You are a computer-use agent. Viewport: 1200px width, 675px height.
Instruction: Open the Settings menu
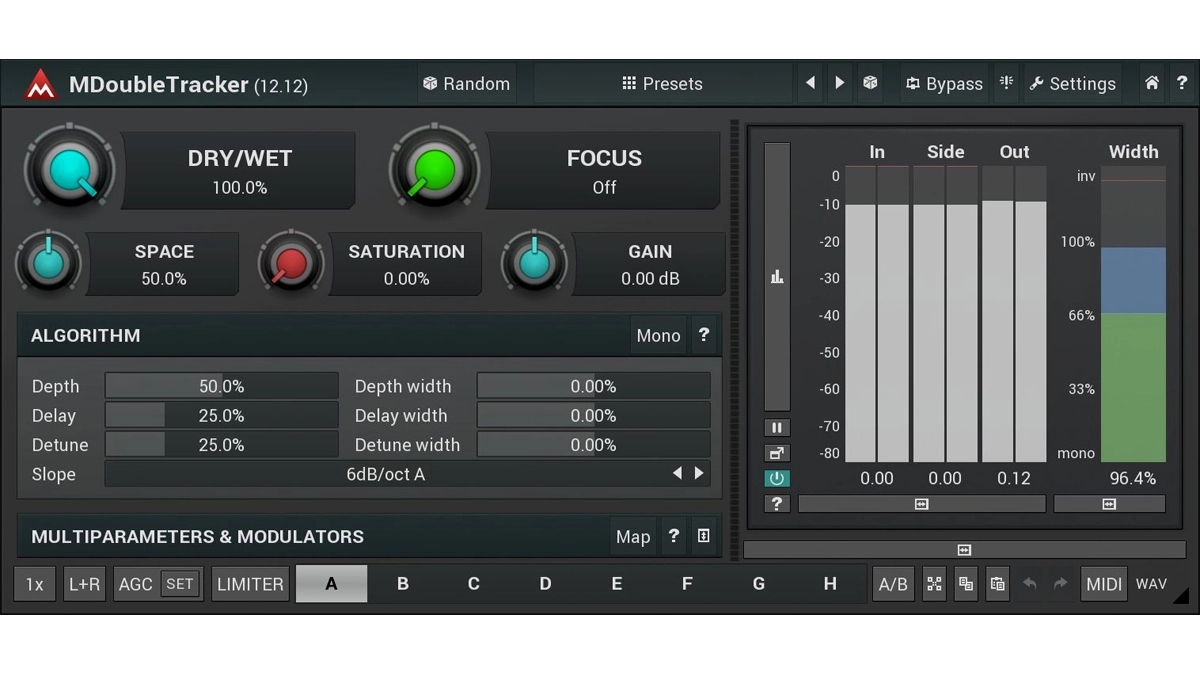[1073, 84]
